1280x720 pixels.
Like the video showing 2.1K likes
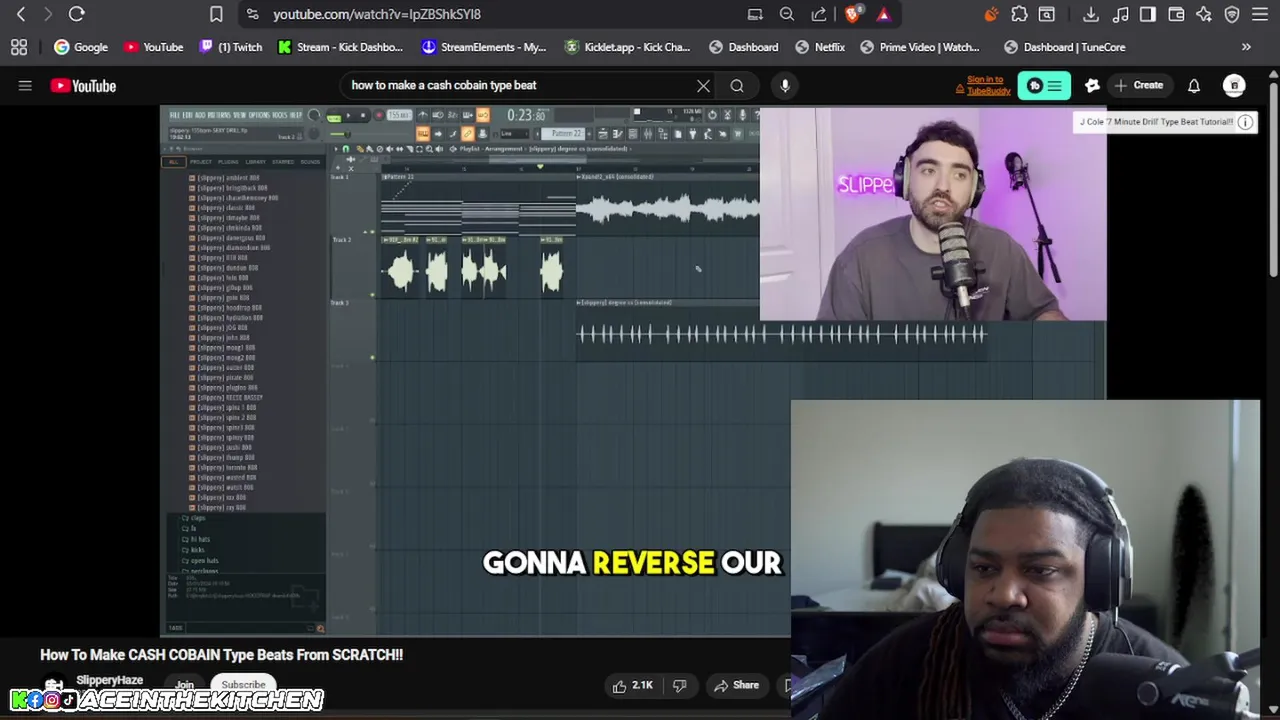[632, 685]
